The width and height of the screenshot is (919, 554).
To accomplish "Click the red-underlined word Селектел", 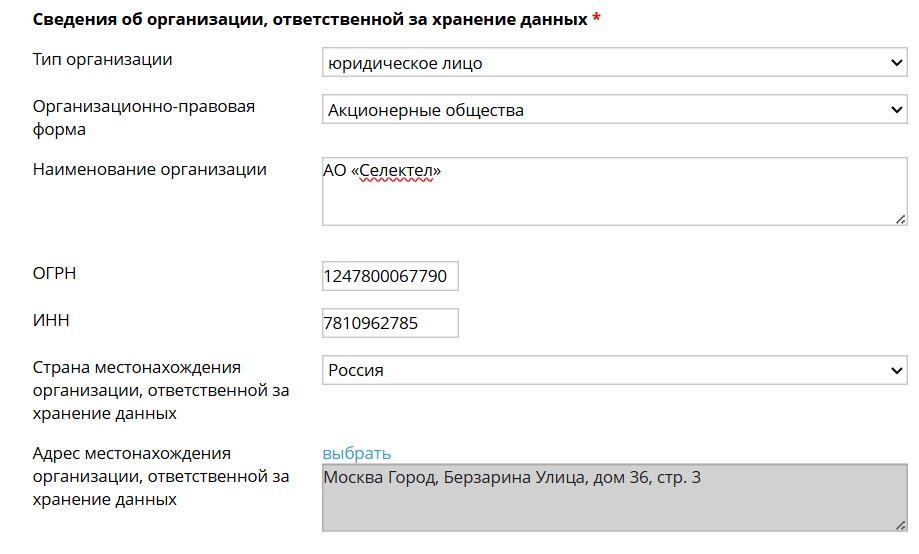I will (x=396, y=171).
